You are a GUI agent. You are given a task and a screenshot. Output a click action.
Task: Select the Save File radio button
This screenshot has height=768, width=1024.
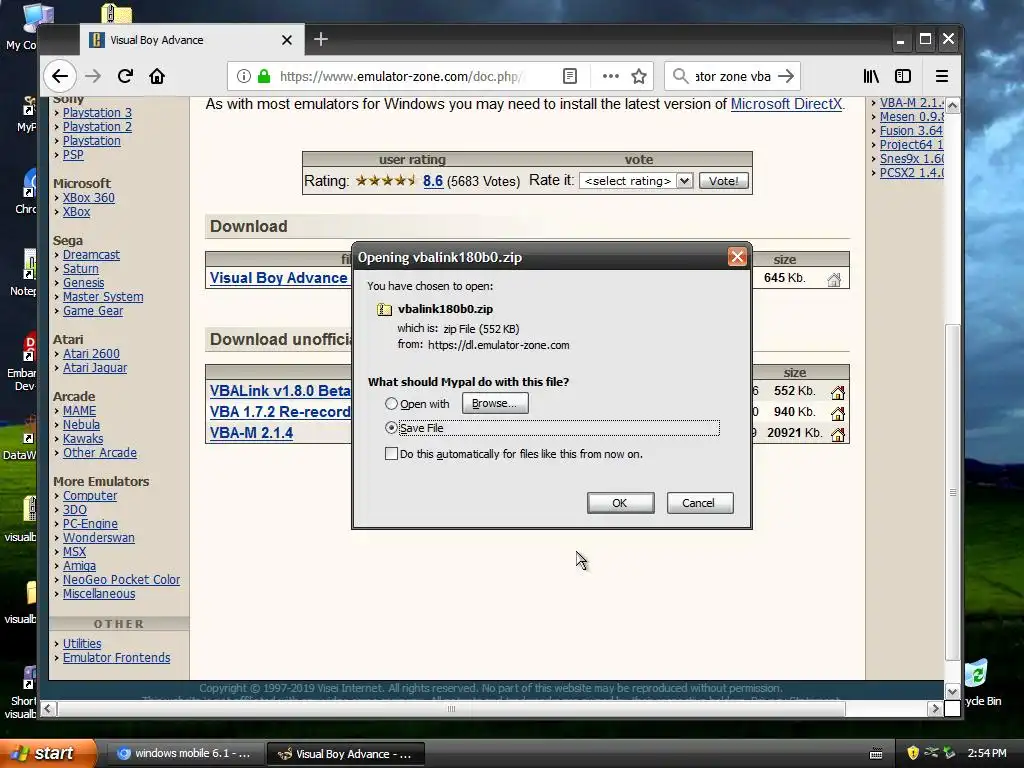tap(391, 428)
